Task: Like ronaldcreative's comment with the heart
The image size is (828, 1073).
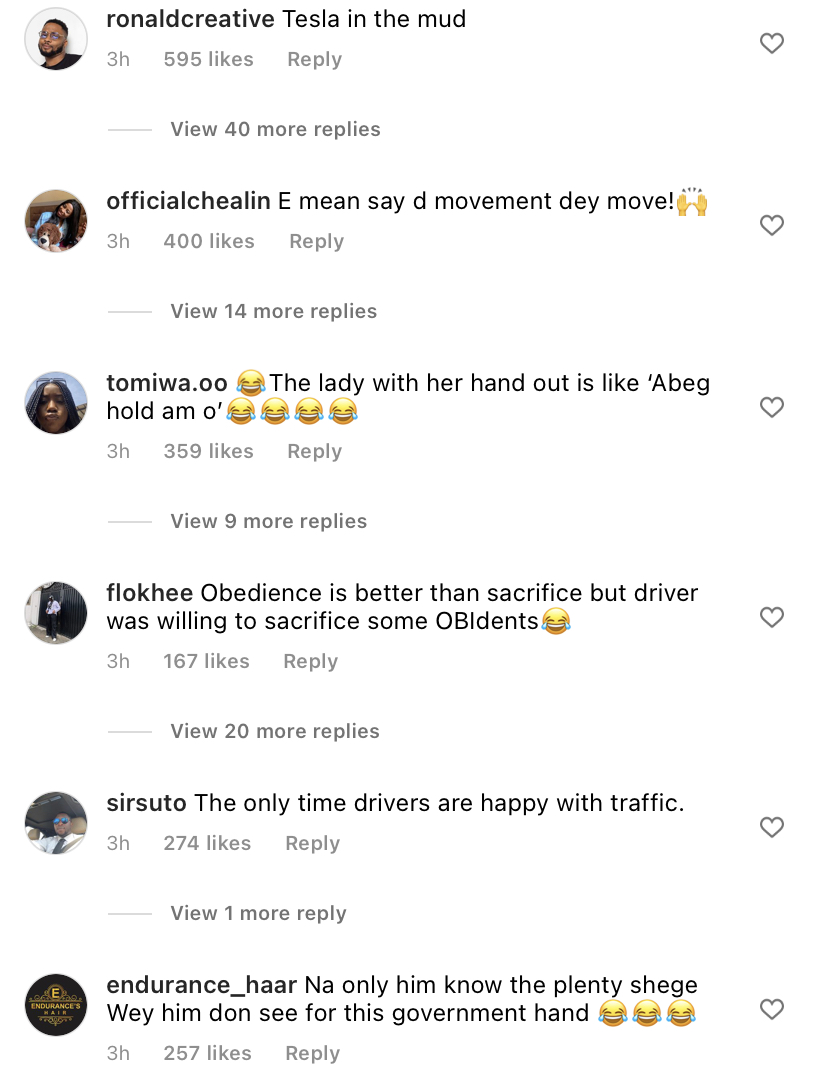Action: (771, 43)
